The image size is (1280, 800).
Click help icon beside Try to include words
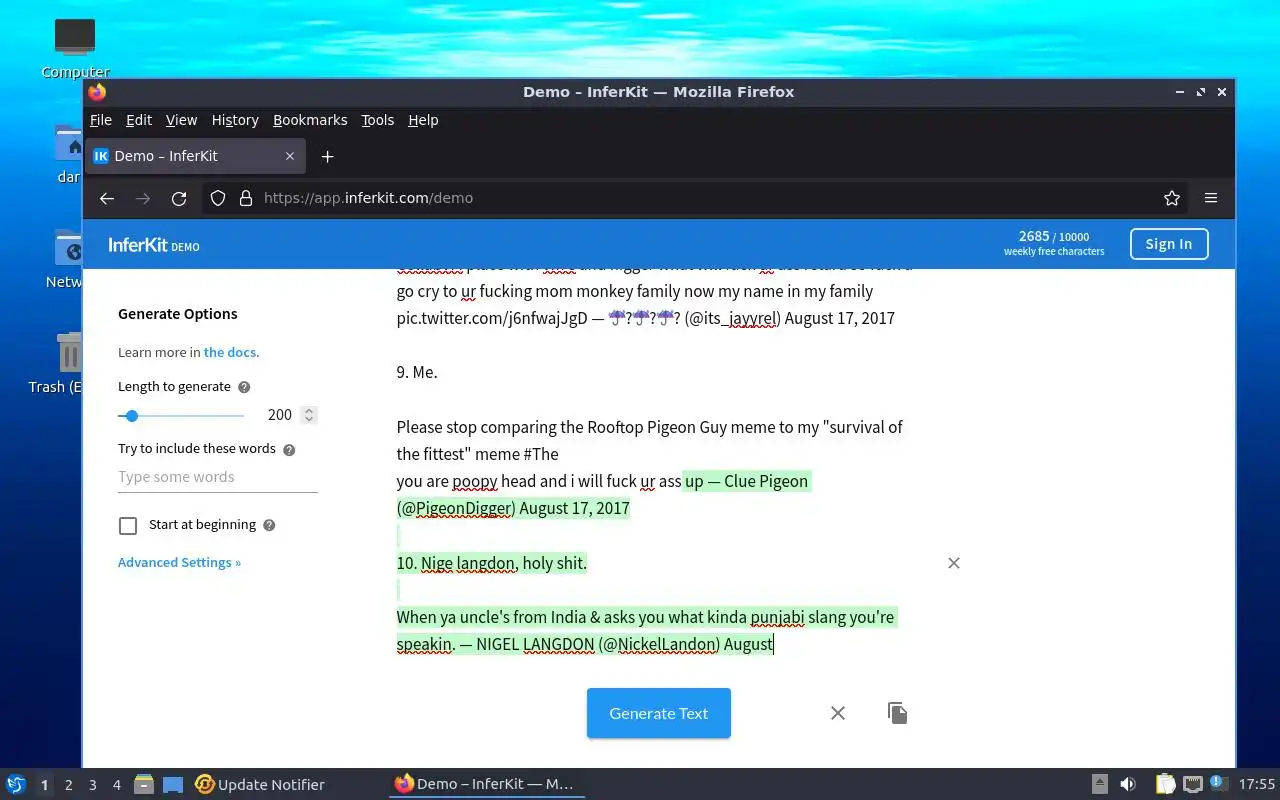[x=289, y=450]
